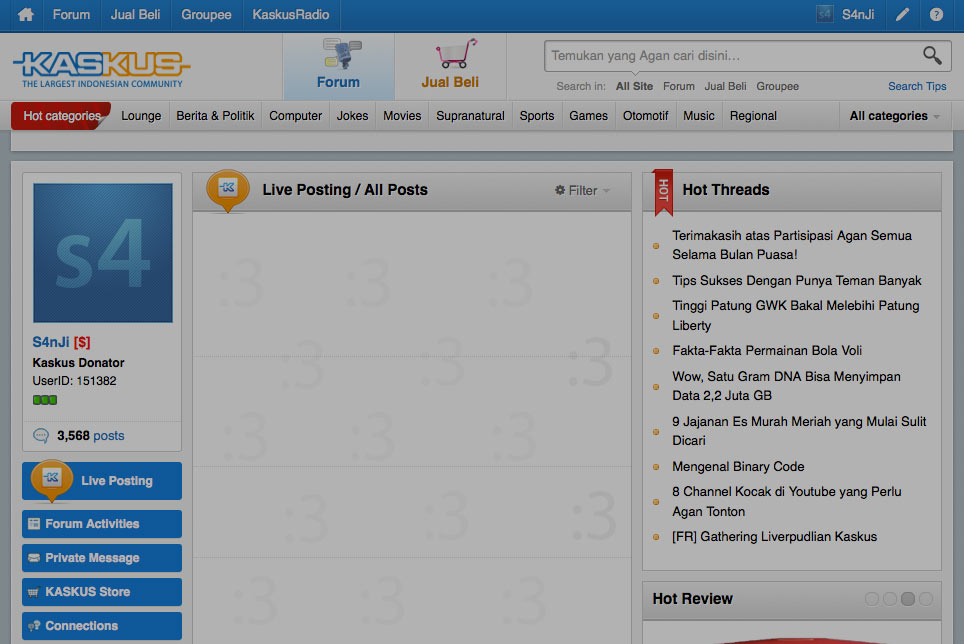Select first Hot Review pagination dot
Viewport: 964px width, 644px height.
tap(871, 599)
